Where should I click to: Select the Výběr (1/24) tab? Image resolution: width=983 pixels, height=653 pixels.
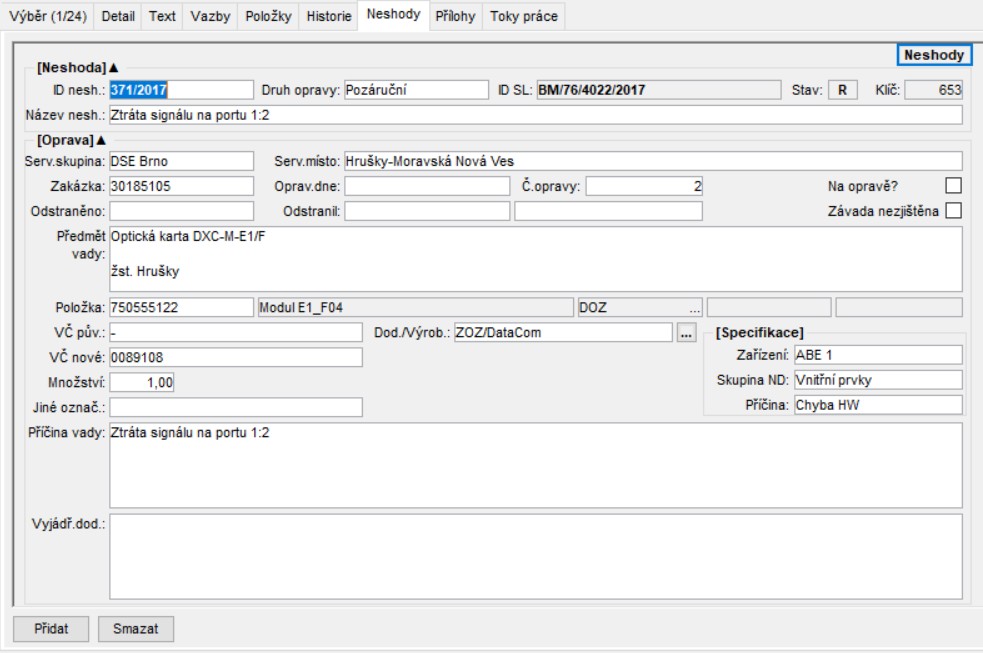(x=48, y=16)
